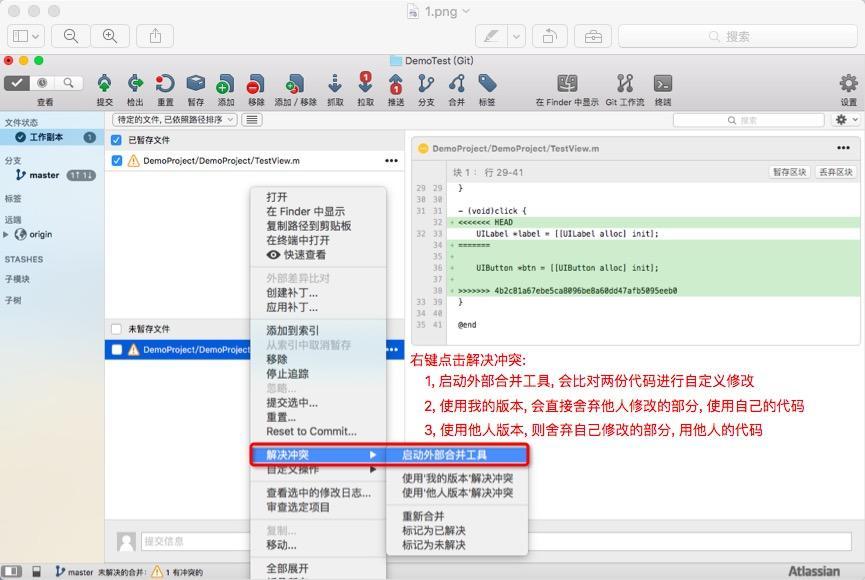
Task: Click the master branch status bar entry
Action: (x=74, y=572)
